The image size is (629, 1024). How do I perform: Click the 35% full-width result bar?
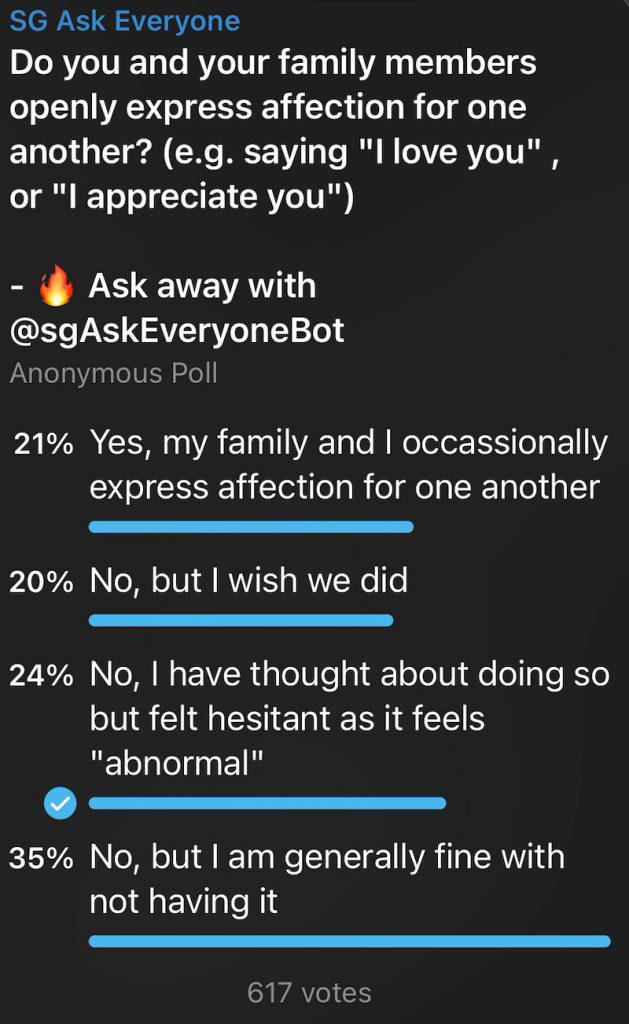[349, 941]
